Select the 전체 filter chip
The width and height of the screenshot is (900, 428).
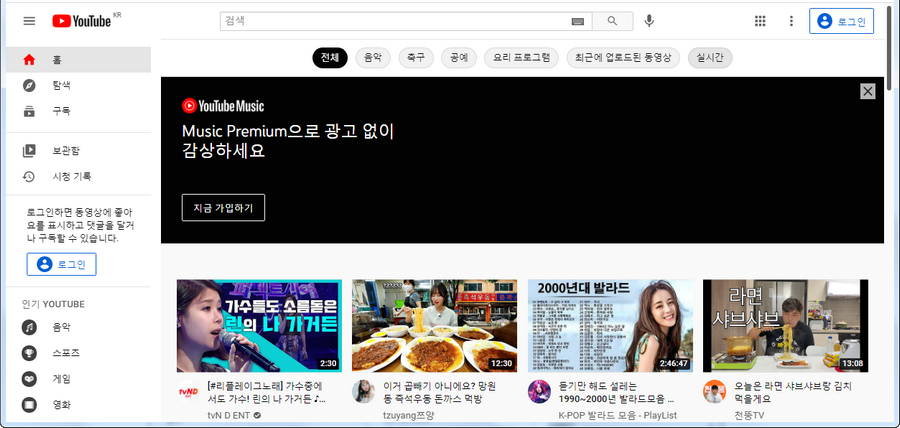point(330,57)
